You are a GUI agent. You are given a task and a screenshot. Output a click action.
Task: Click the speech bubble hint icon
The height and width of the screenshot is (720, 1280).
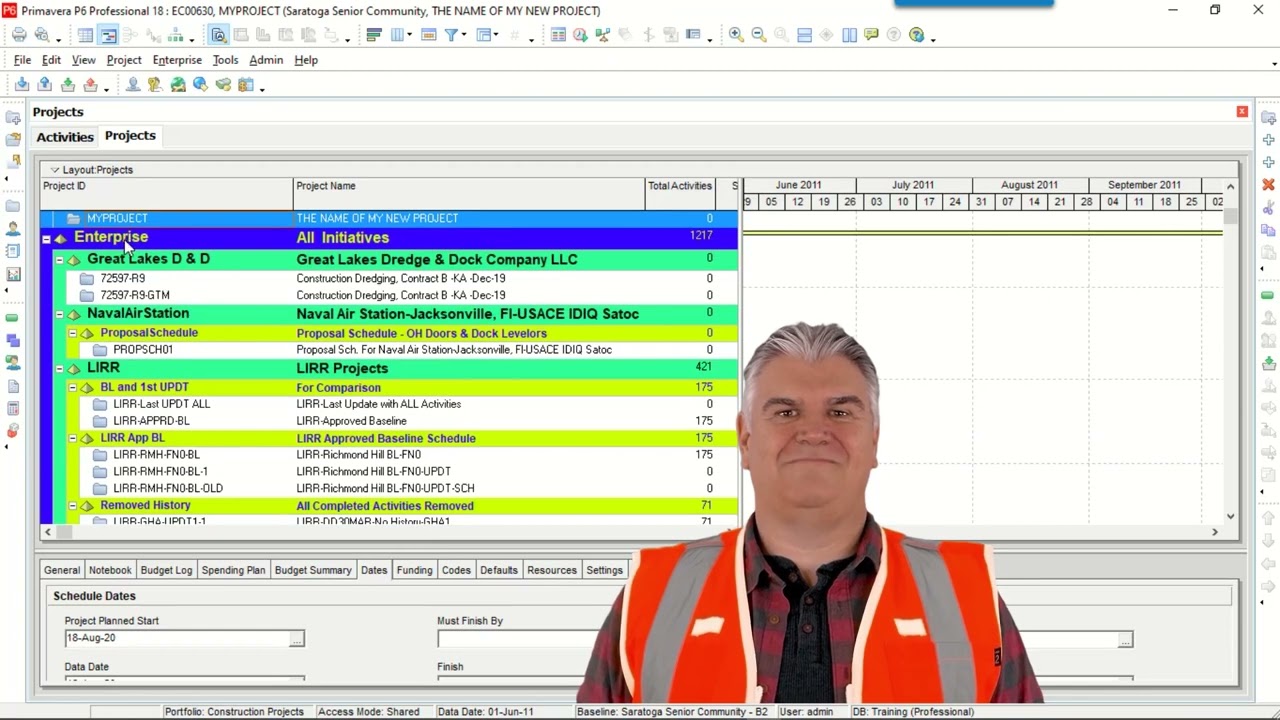871,35
